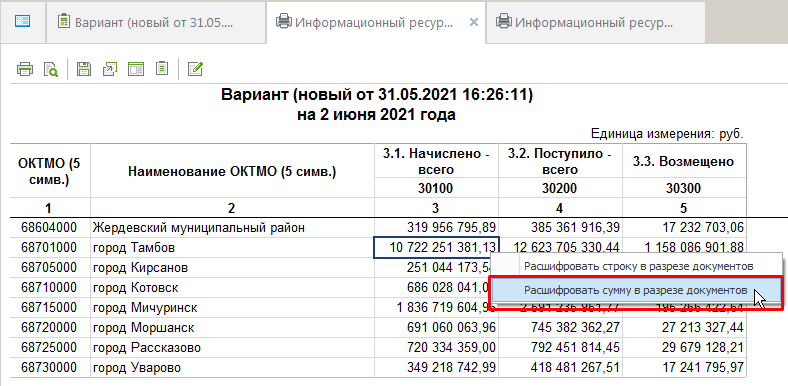This screenshot has height=386, width=788.
Task: Close the active 'Информационный ресур...' tab
Action: 473,22
